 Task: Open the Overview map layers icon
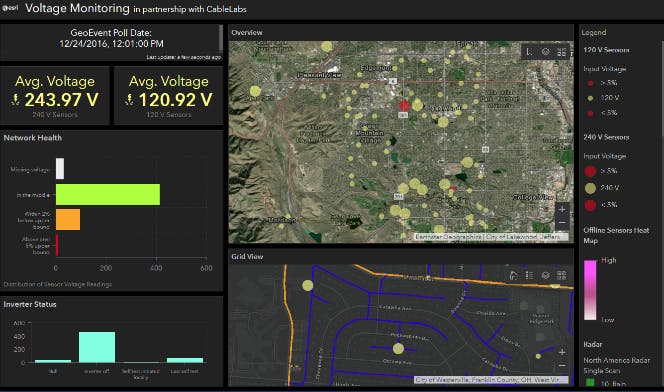(x=545, y=52)
